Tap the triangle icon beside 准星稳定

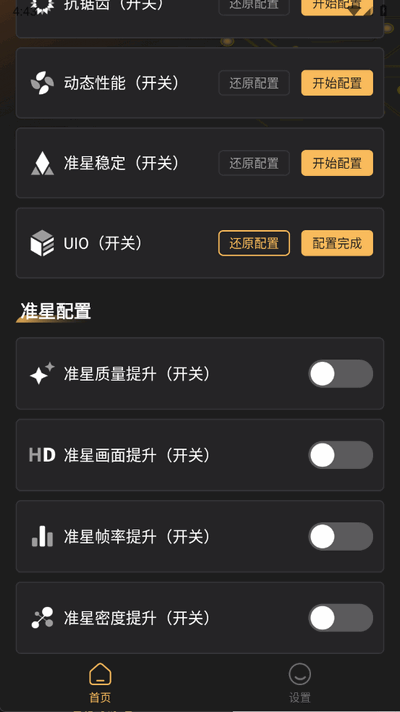click(x=42, y=163)
